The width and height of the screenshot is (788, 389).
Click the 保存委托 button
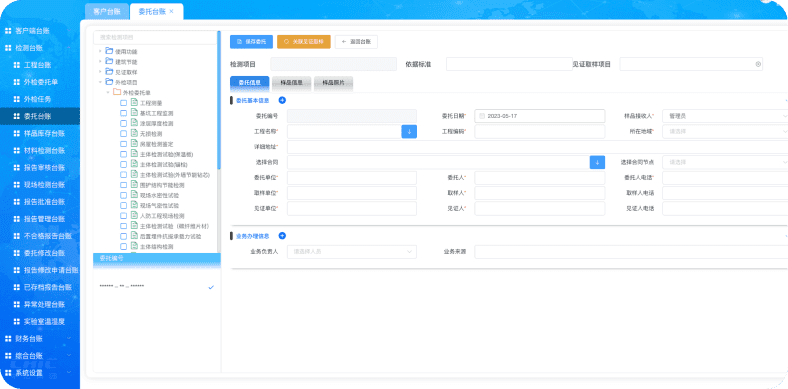click(x=251, y=42)
